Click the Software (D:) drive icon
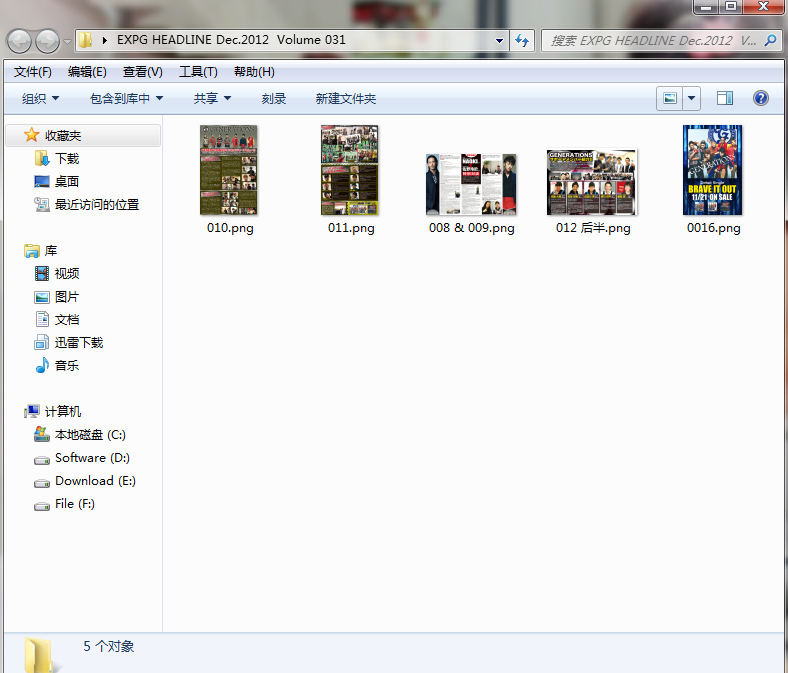Image resolution: width=788 pixels, height=673 pixels. (x=42, y=459)
